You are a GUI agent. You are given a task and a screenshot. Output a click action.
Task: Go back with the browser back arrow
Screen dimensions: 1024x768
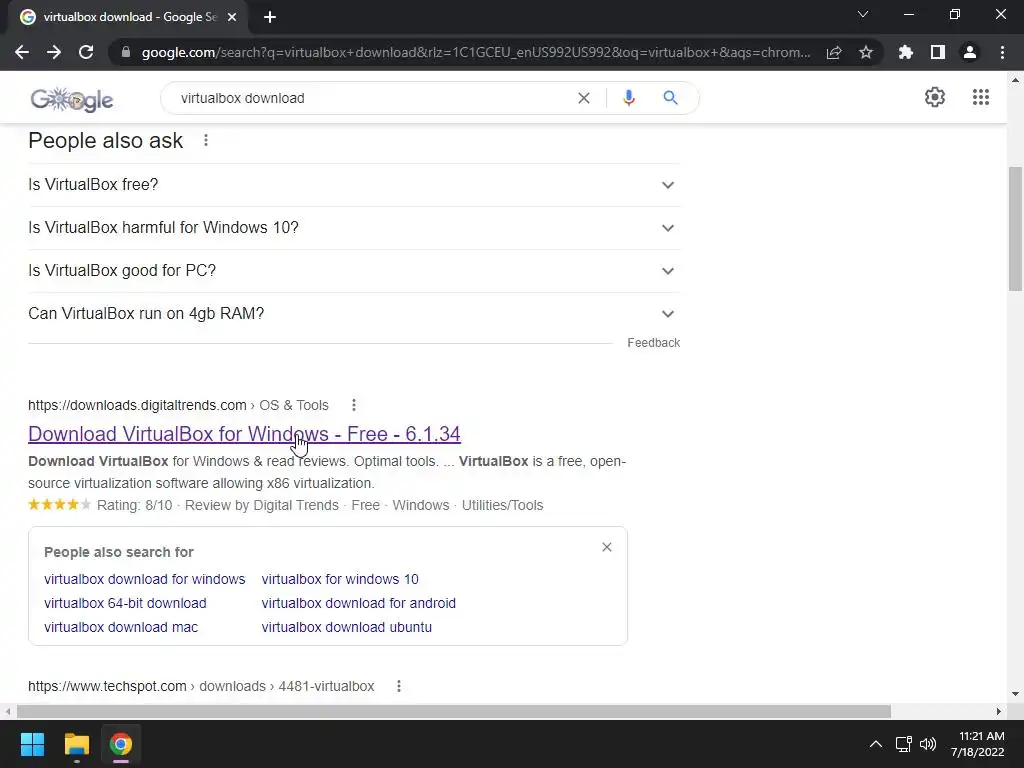click(22, 52)
